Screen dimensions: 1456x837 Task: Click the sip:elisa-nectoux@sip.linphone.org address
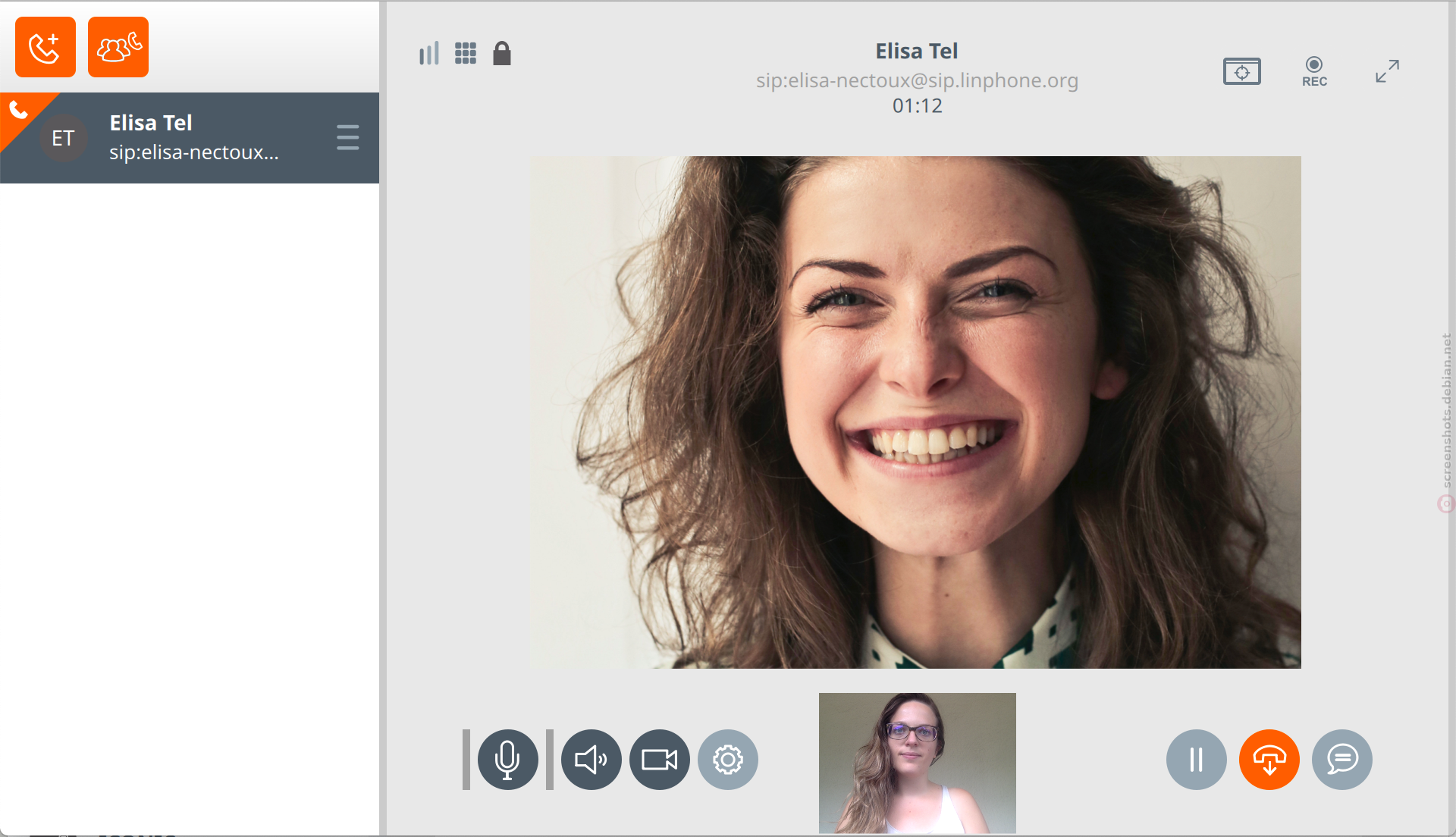click(x=917, y=80)
